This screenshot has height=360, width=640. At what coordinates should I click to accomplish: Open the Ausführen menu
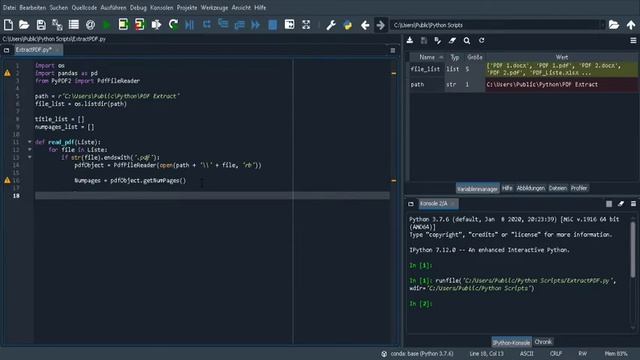113,7
